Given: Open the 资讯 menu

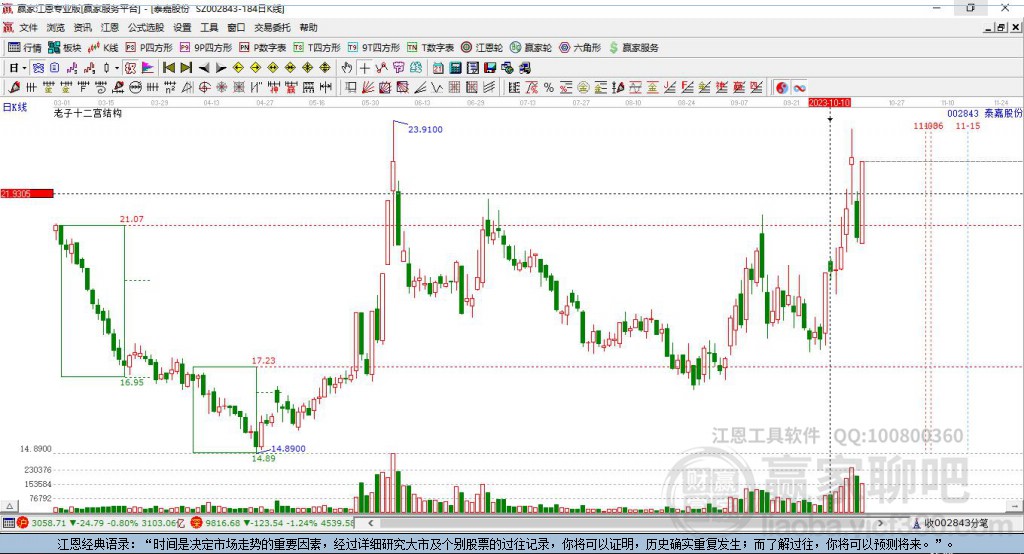Looking at the screenshot, I should pos(82,27).
